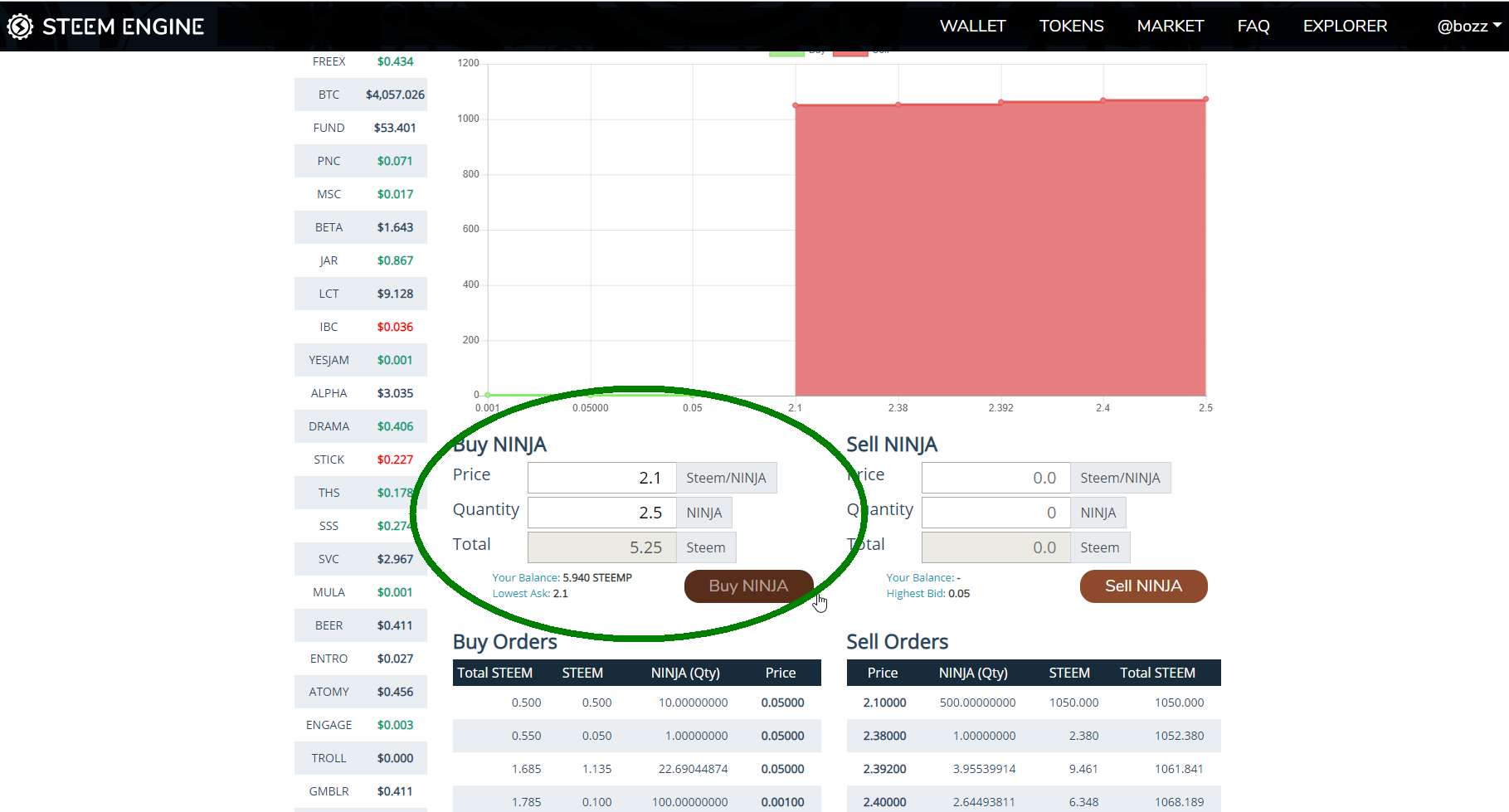Select the MULA token row
1509x812 pixels.
click(361, 592)
